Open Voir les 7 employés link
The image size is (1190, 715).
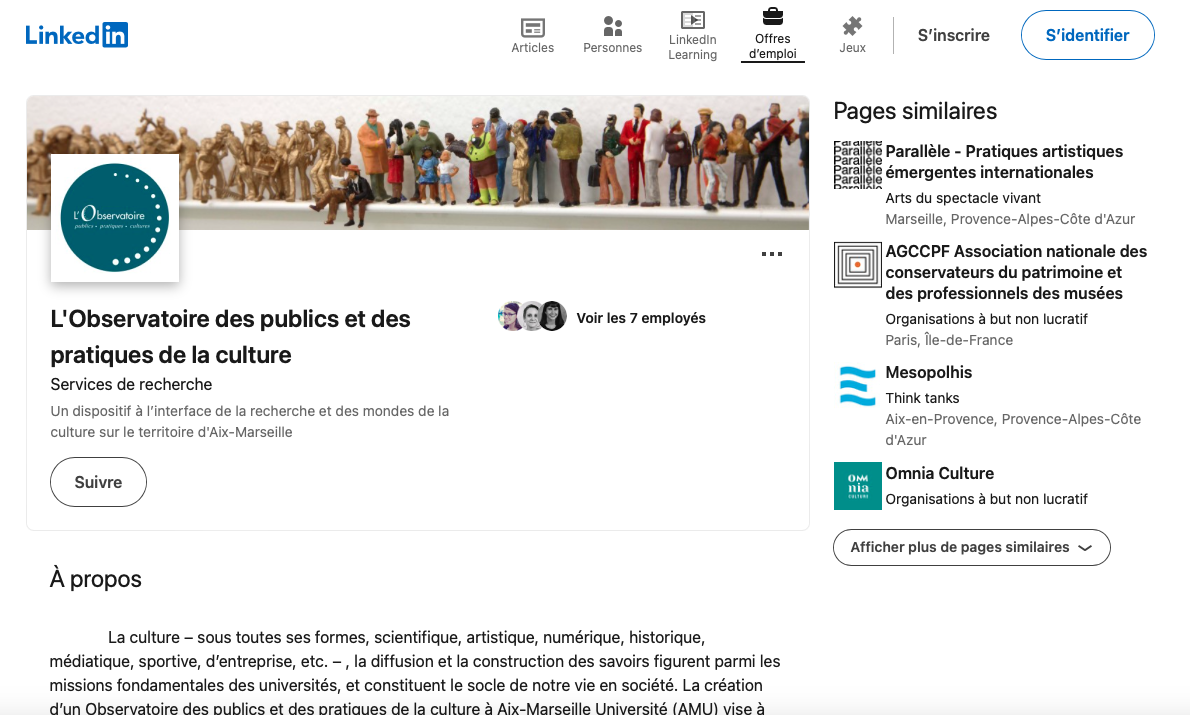click(x=641, y=318)
